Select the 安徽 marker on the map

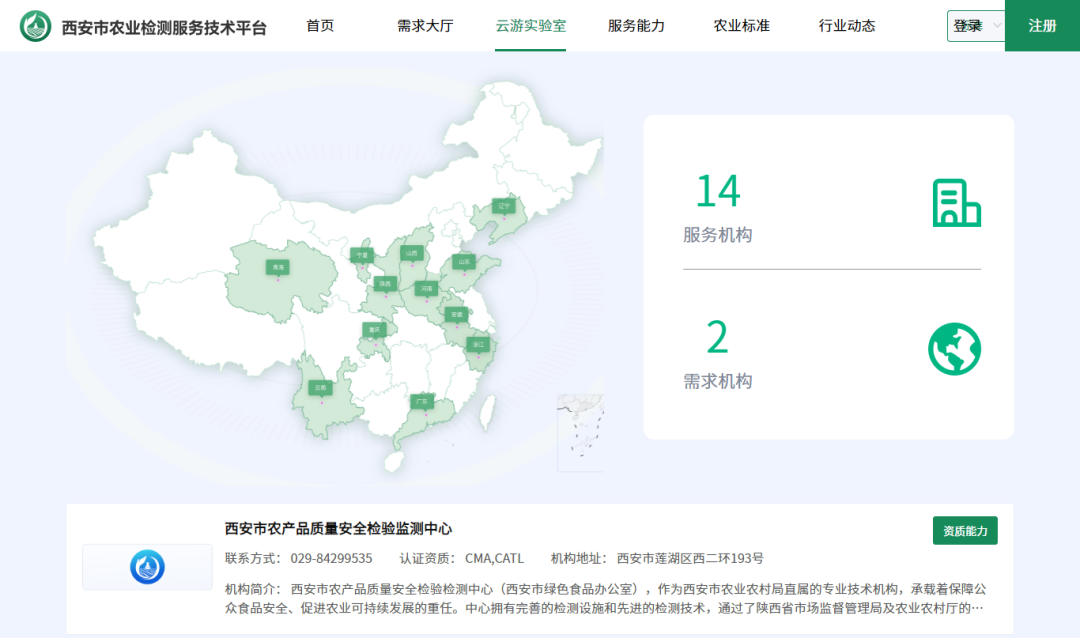pyautogui.click(x=457, y=315)
